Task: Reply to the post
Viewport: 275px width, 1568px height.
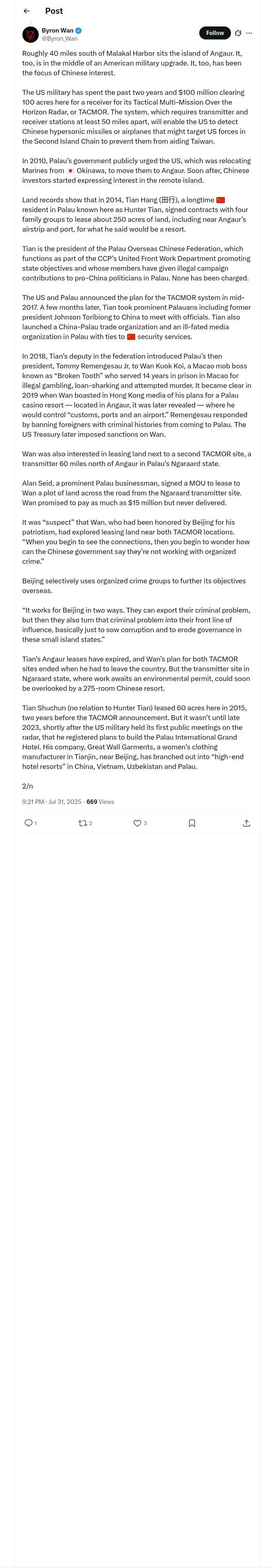Action: [x=29, y=823]
